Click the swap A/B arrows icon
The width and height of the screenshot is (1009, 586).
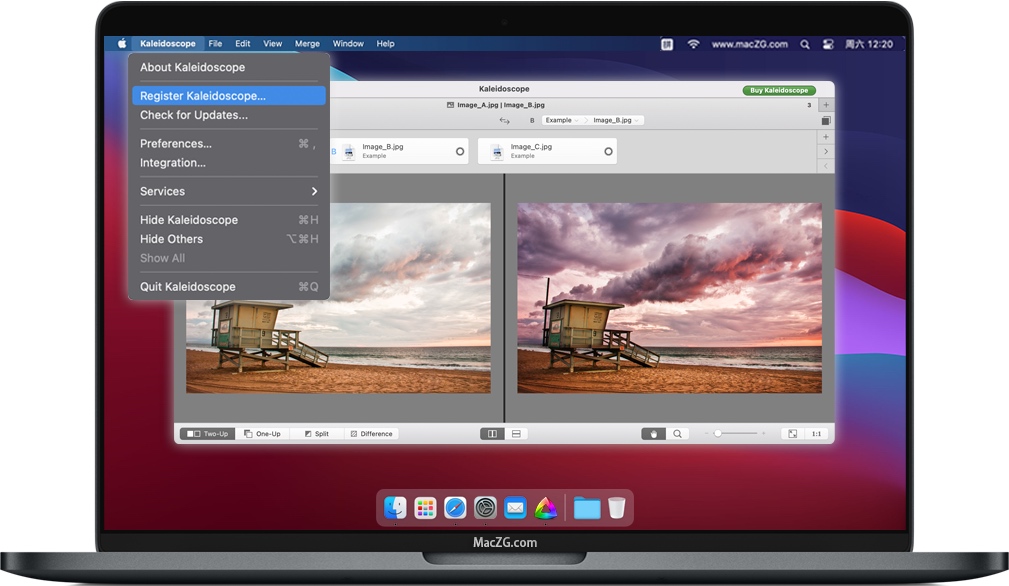(x=504, y=120)
